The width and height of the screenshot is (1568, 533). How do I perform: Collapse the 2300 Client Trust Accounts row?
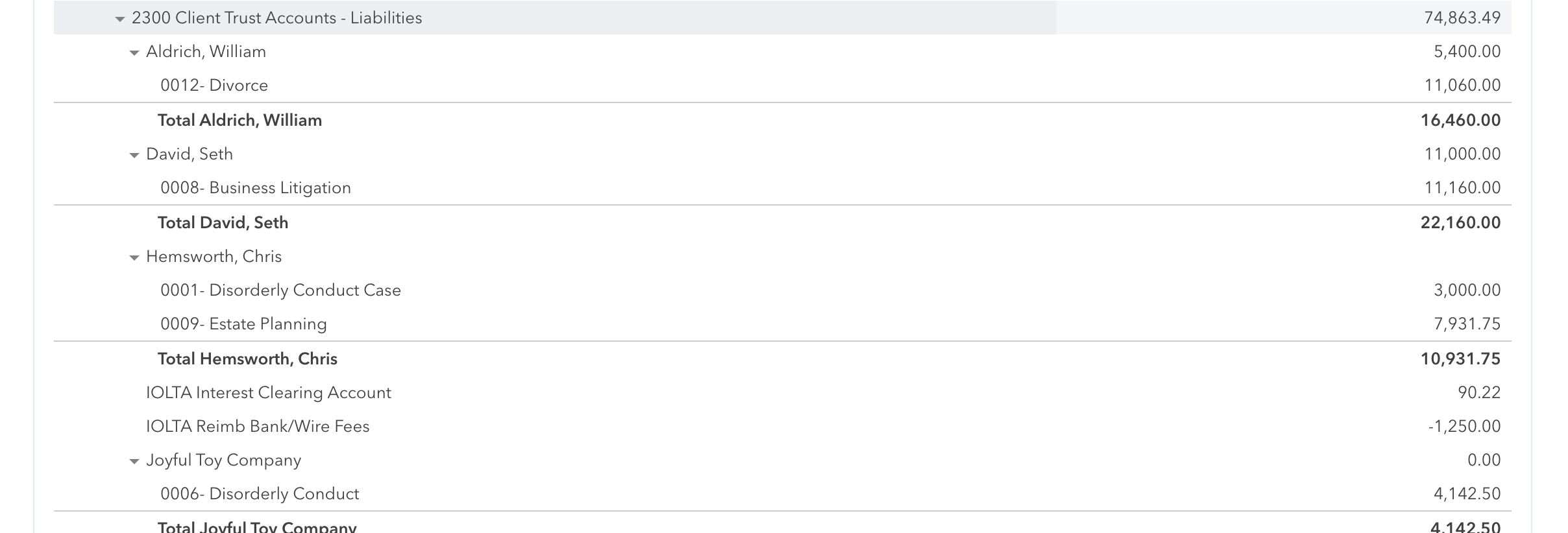[x=119, y=19]
